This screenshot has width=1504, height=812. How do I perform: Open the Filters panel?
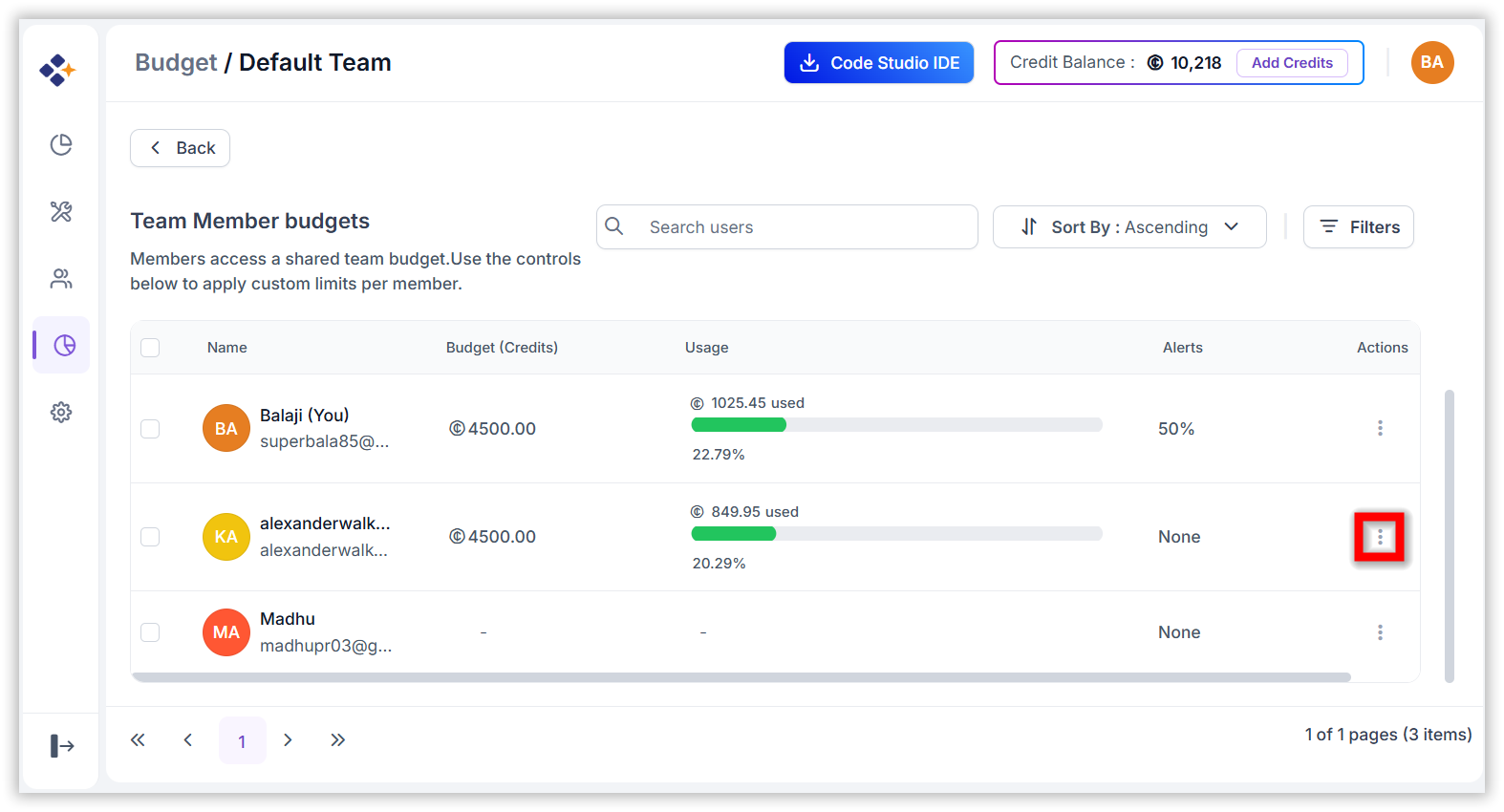click(1359, 227)
